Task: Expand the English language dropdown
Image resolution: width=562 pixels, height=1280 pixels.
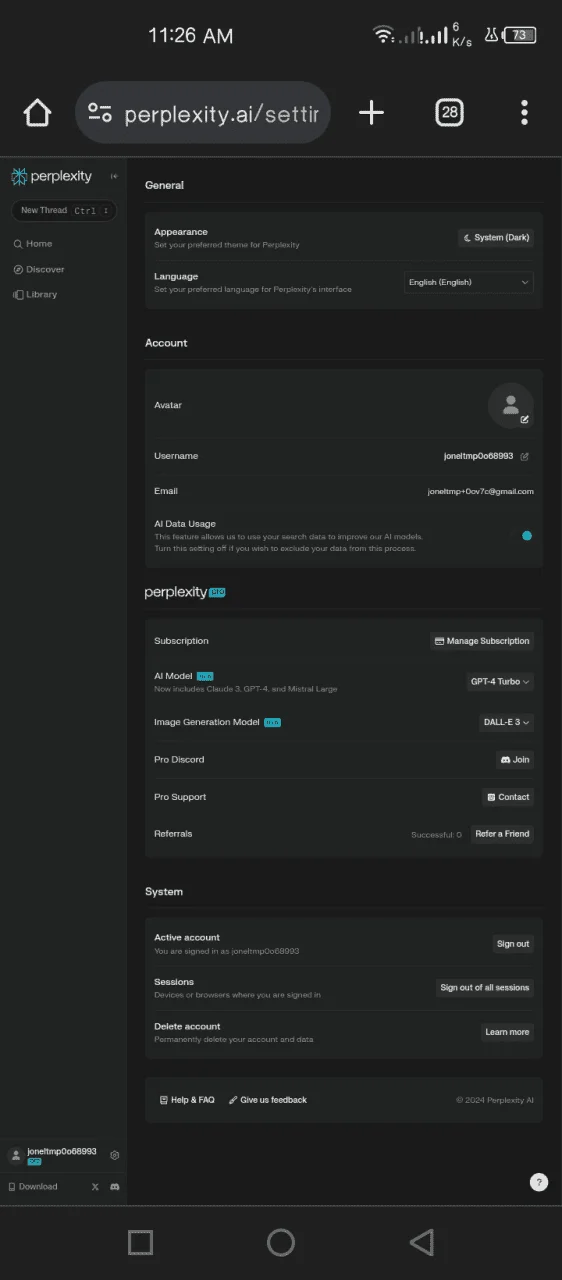Action: point(469,282)
